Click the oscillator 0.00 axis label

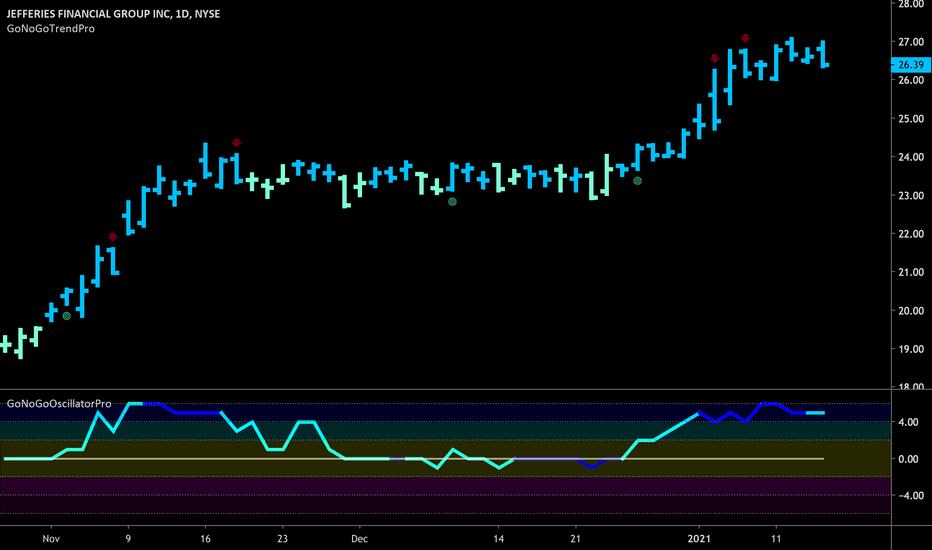pos(908,459)
